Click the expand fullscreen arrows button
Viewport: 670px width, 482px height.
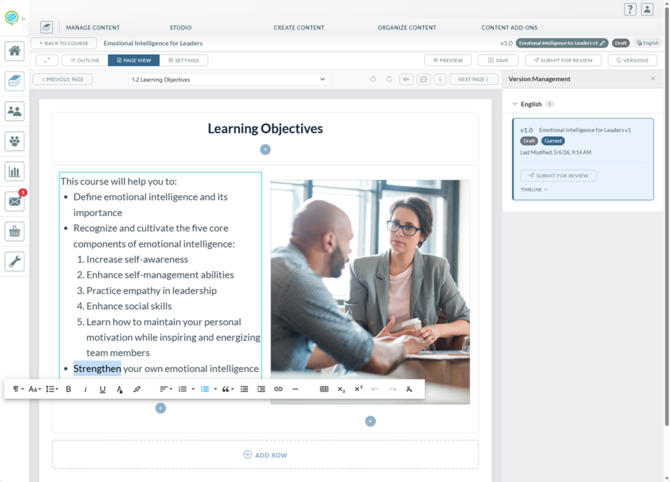click(x=47, y=60)
